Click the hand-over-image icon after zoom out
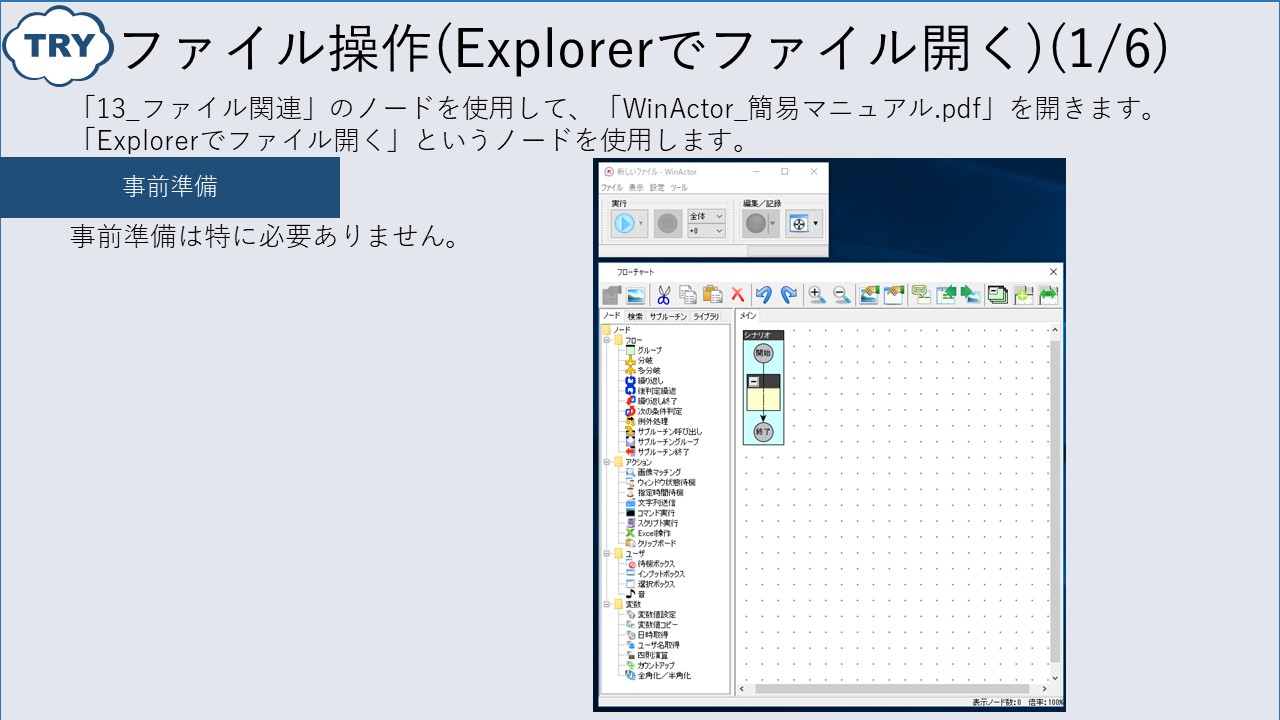Image resolution: width=1280 pixels, height=720 pixels. pos(869,294)
